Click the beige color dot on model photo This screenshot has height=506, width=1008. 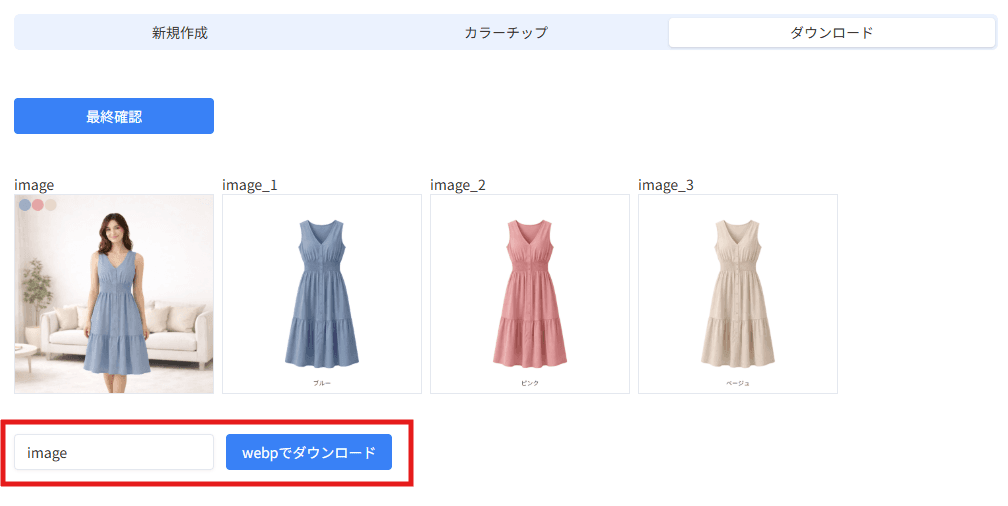point(51,205)
